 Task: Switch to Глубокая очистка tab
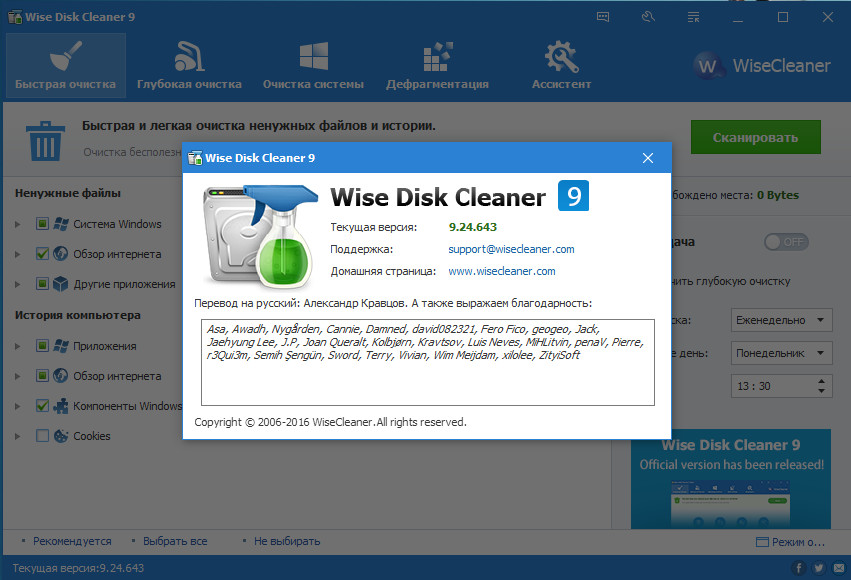[189, 65]
